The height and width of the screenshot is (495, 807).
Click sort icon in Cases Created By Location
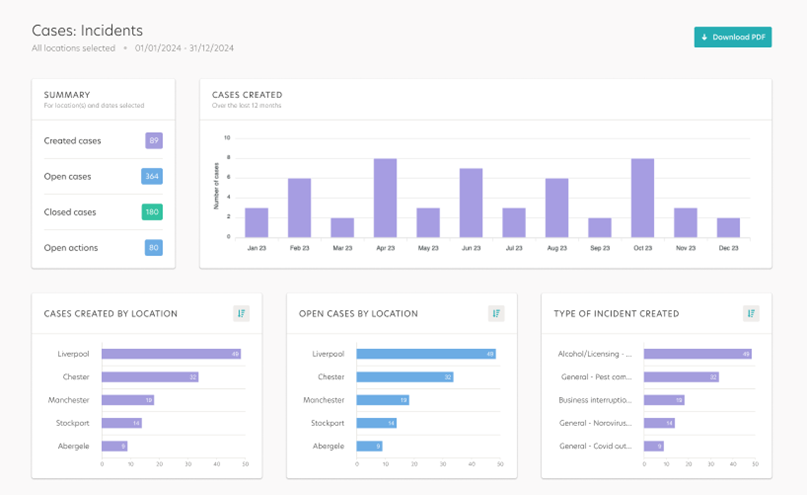(x=241, y=313)
